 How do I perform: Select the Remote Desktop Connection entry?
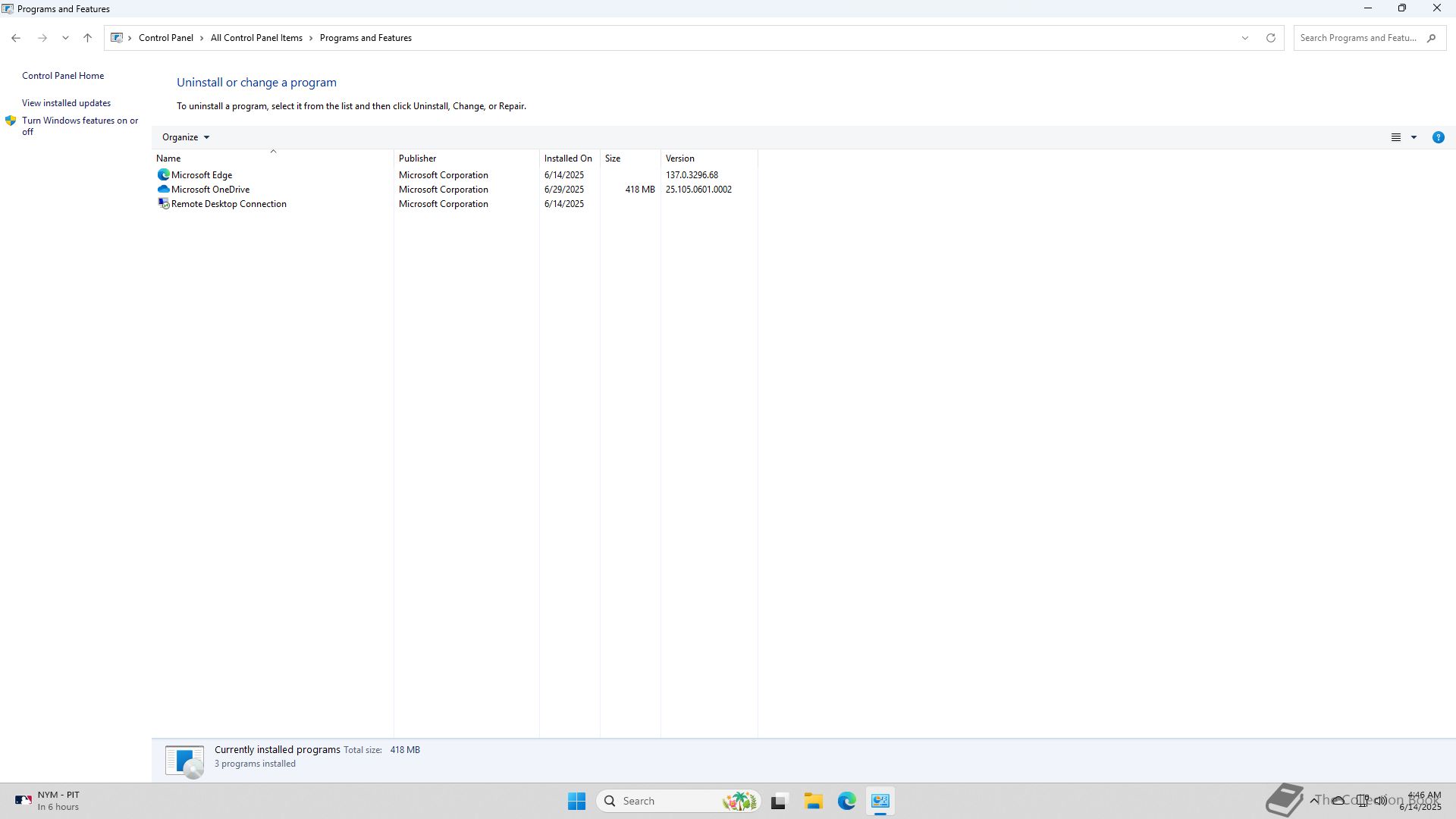tap(228, 204)
